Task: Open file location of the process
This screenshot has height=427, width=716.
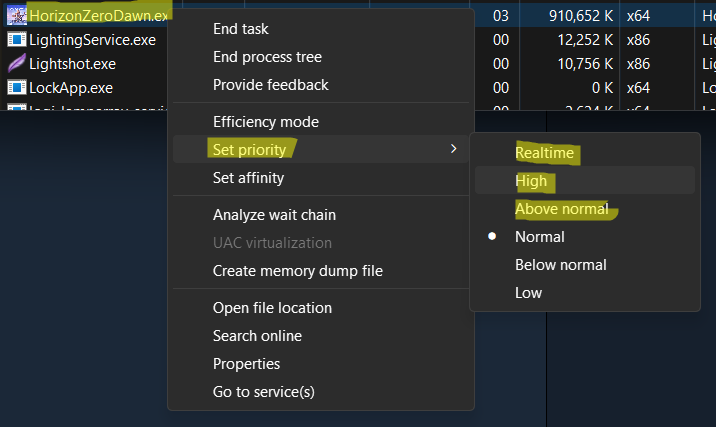Action: pyautogui.click(x=272, y=308)
